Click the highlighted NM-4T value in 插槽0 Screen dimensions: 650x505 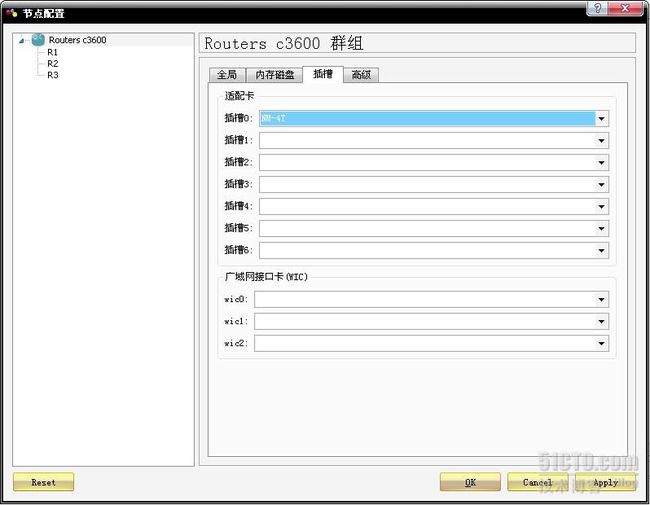point(274,119)
